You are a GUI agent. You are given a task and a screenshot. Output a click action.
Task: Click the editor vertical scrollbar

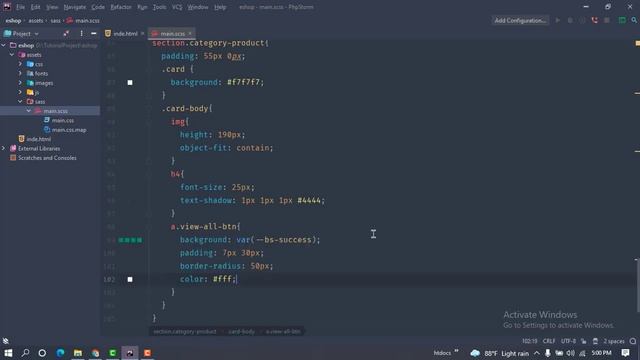coord(637,285)
